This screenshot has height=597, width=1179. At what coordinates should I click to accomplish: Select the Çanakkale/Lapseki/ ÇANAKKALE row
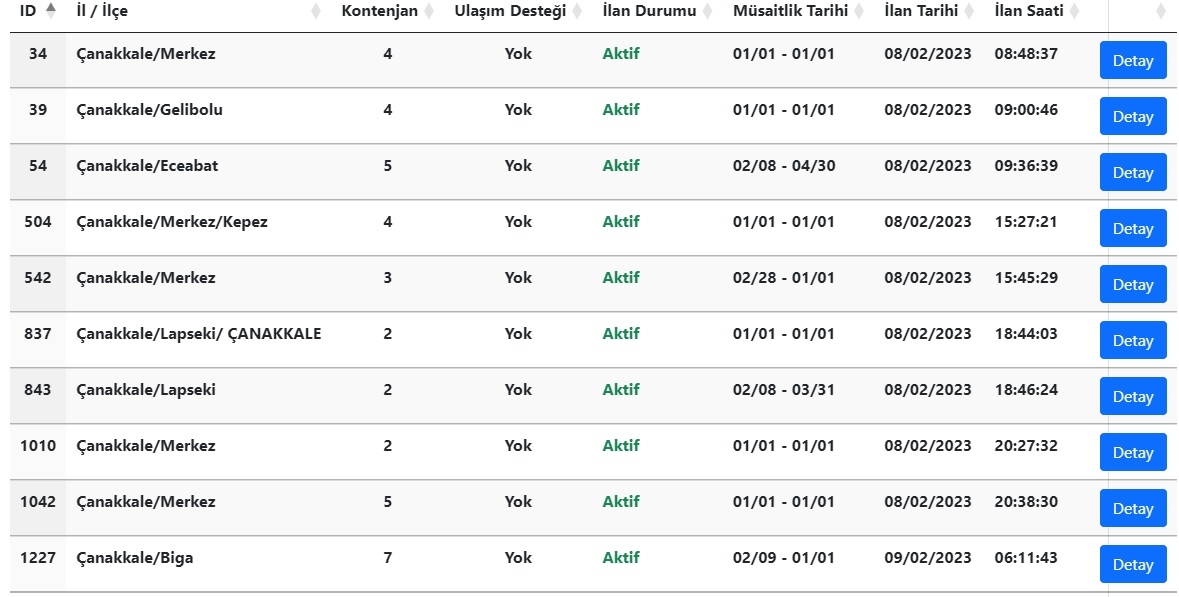[x=594, y=340]
